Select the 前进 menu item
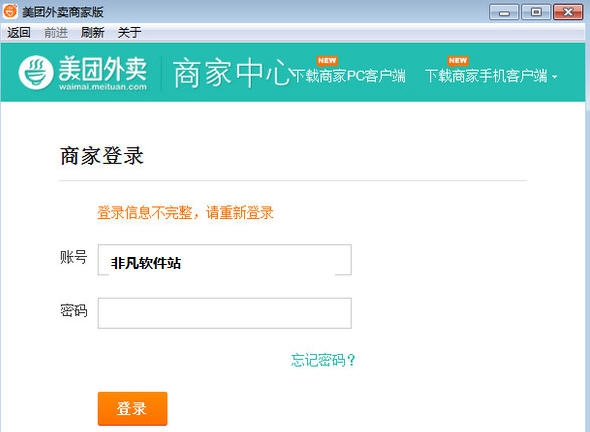The height and width of the screenshot is (432, 590). coord(56,33)
